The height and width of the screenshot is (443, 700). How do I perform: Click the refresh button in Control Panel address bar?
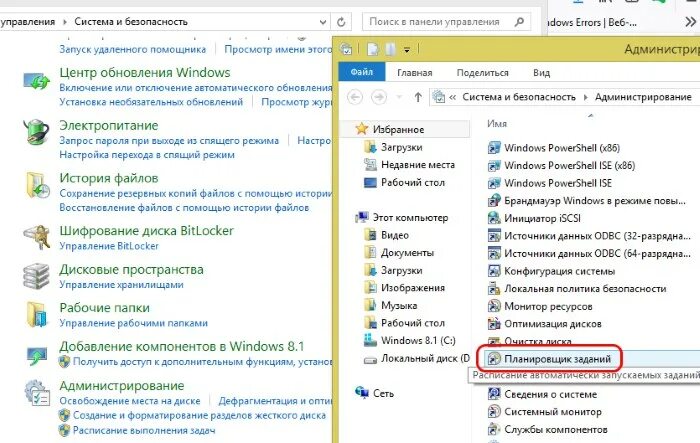(341, 21)
